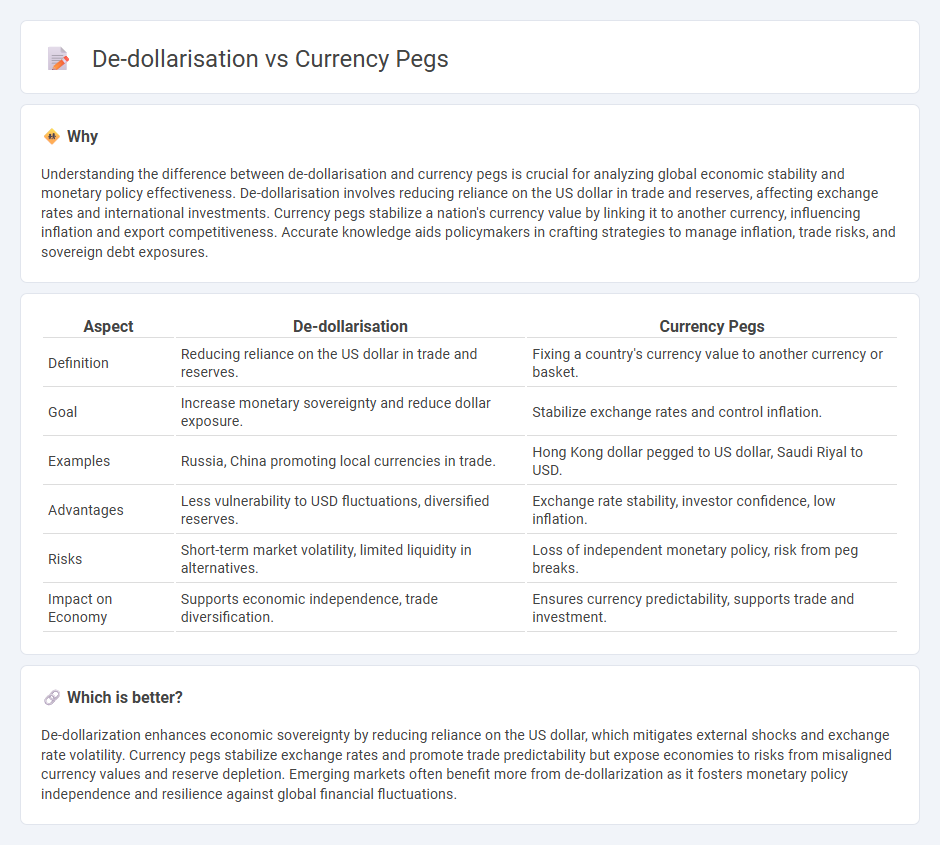Click the chain link icon beside Which is better
Image resolution: width=940 pixels, height=845 pixels.
[52, 698]
